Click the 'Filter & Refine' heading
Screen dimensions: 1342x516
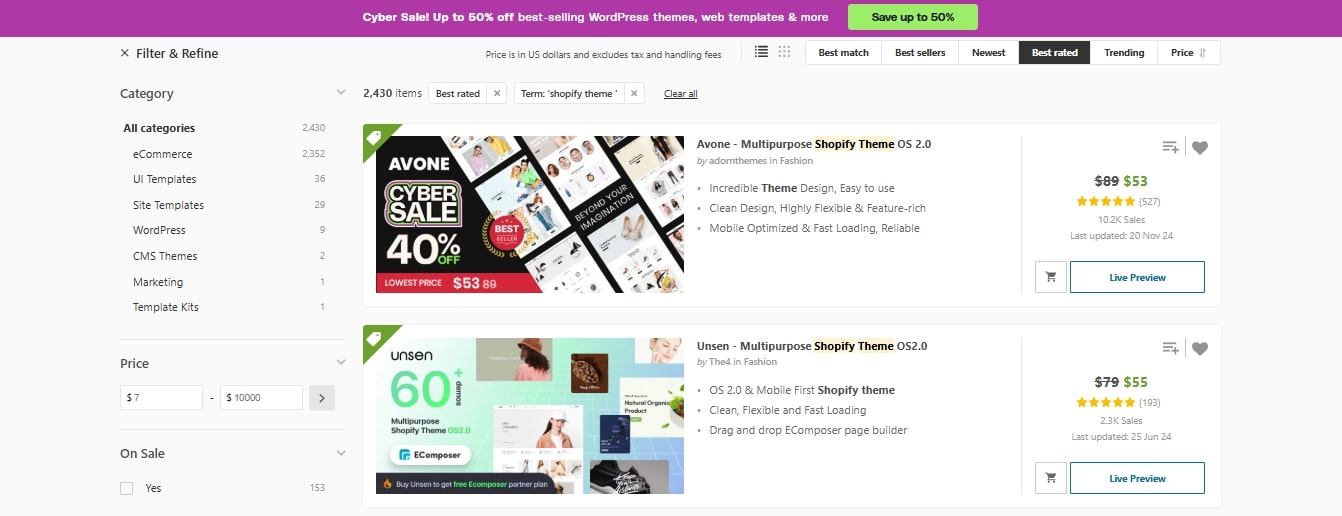(x=177, y=53)
